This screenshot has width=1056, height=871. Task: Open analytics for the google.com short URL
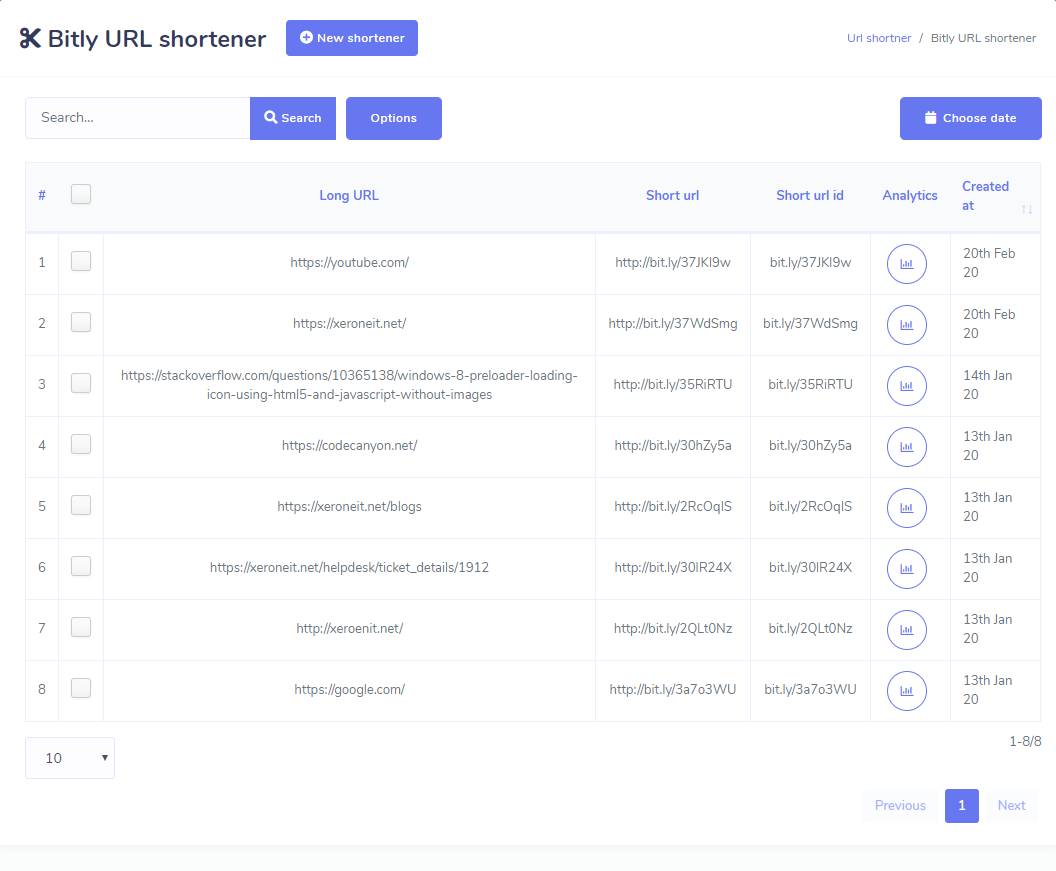[906, 691]
